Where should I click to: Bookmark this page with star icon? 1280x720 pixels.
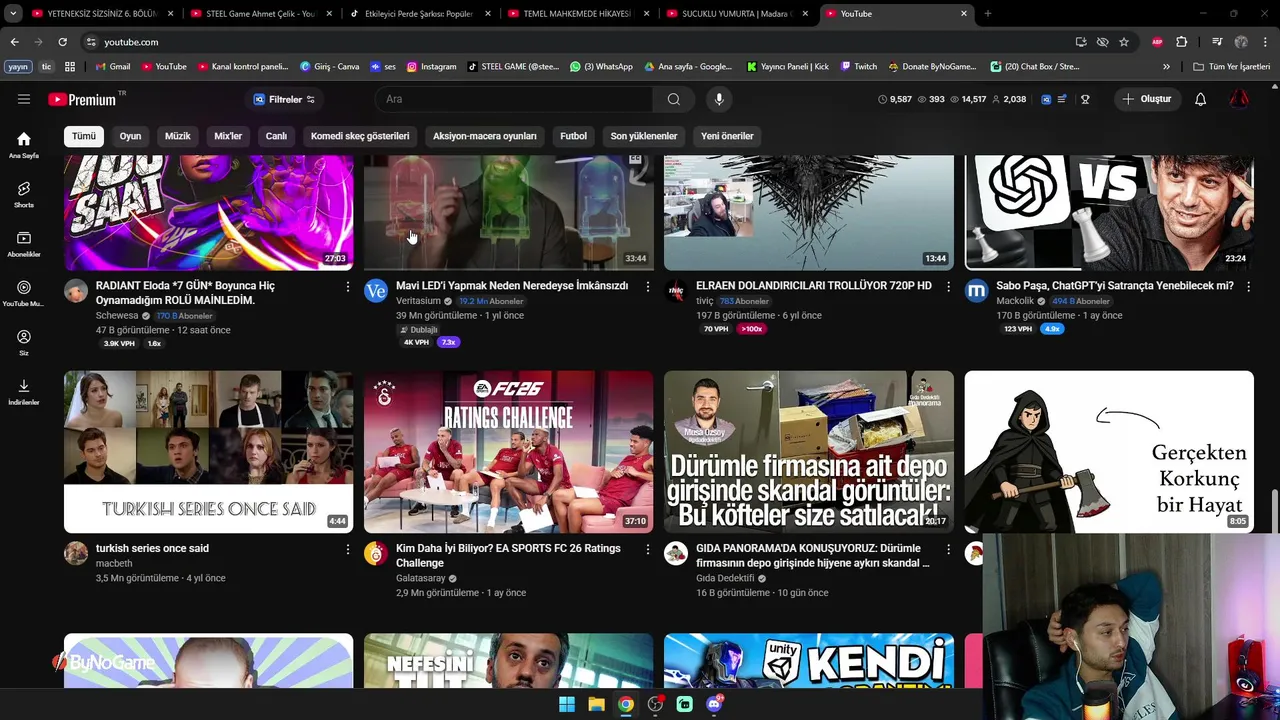pyautogui.click(x=1124, y=42)
